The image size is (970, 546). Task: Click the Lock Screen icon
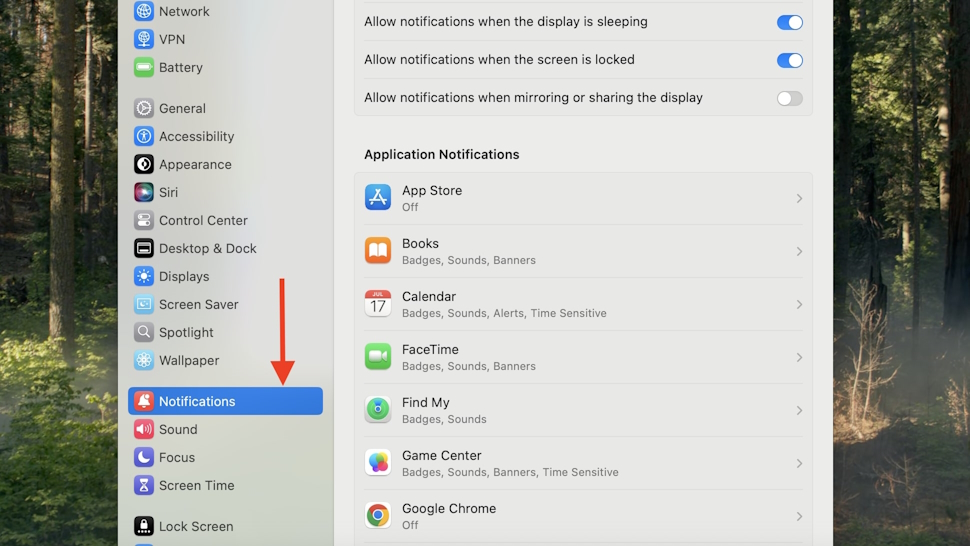coord(144,526)
